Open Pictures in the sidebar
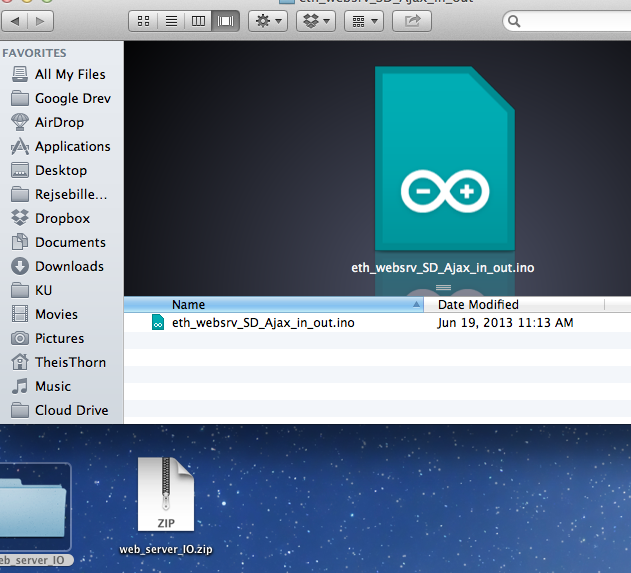Viewport: 631px width, 573px height. pos(48,338)
